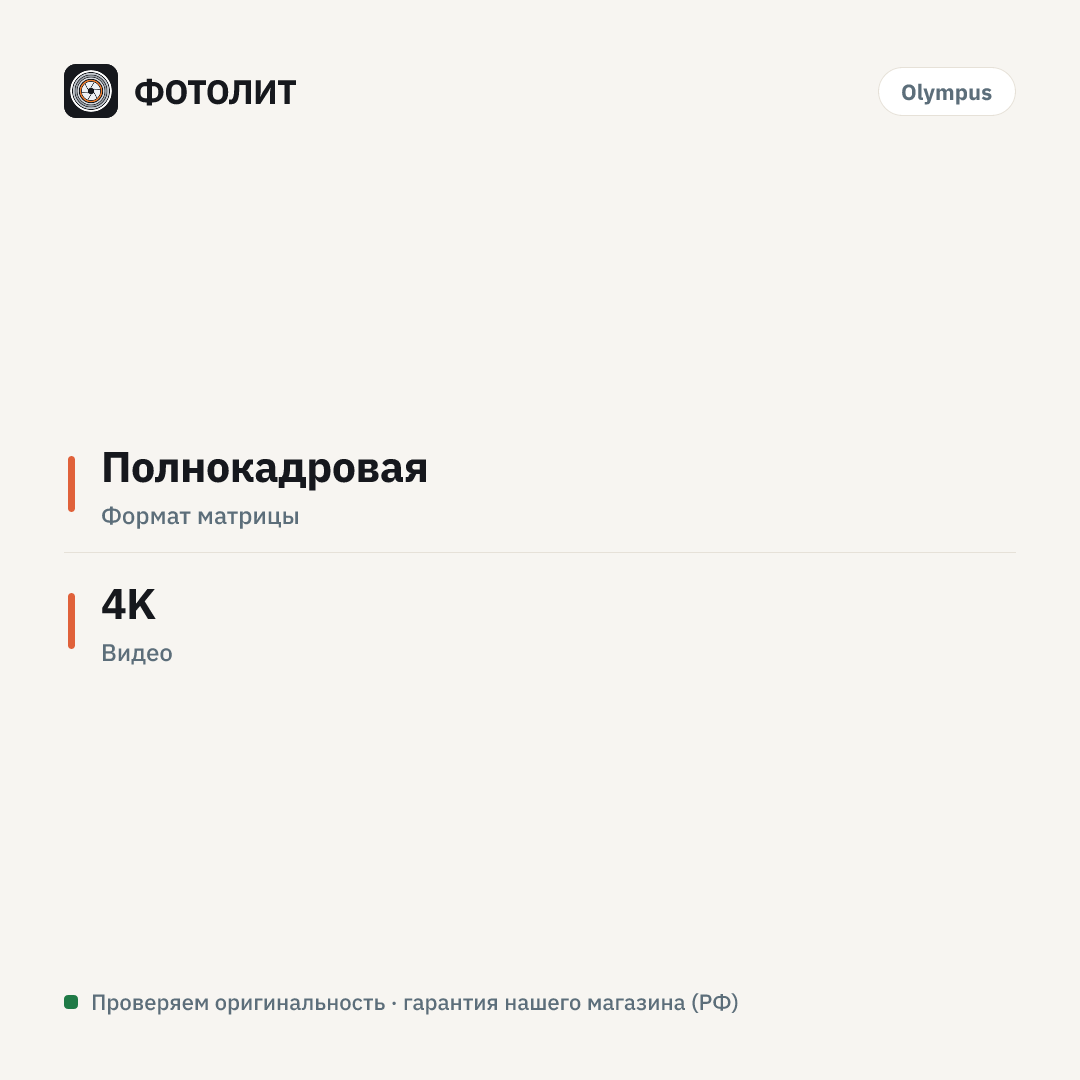This screenshot has width=1080, height=1080.
Task: Click the divider line between spec rows
Action: coord(540,552)
